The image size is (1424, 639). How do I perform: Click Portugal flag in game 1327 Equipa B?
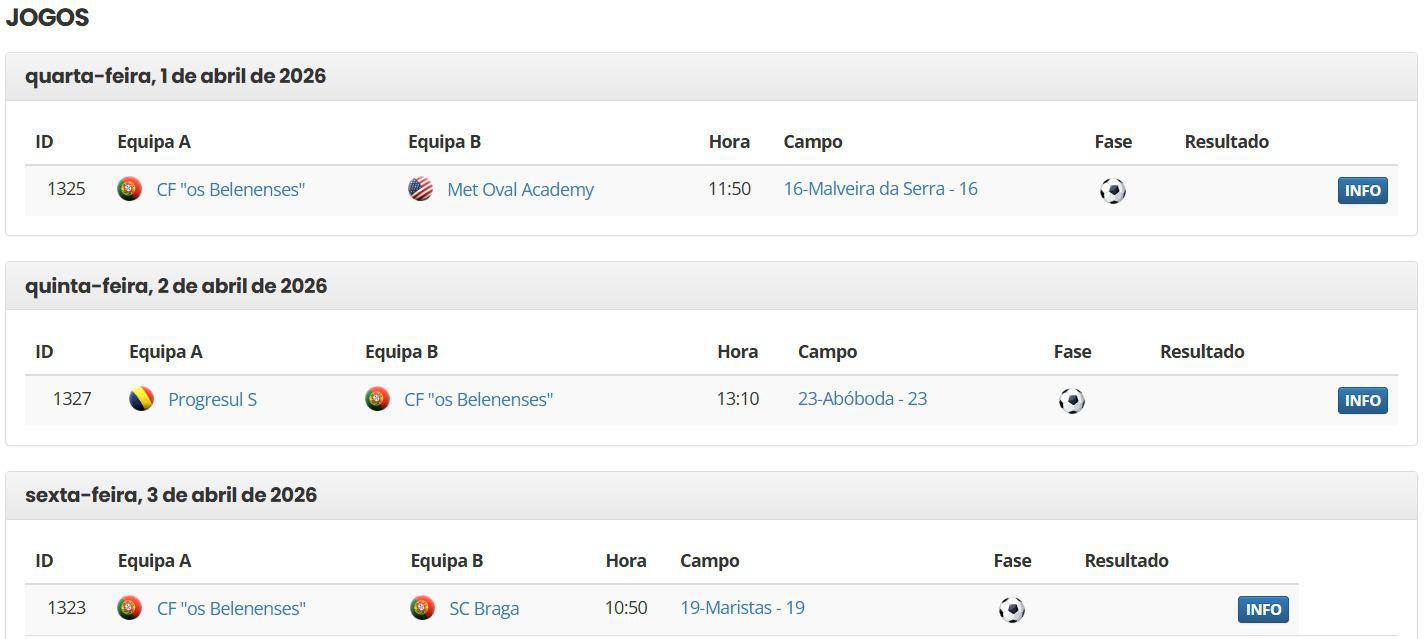click(377, 399)
